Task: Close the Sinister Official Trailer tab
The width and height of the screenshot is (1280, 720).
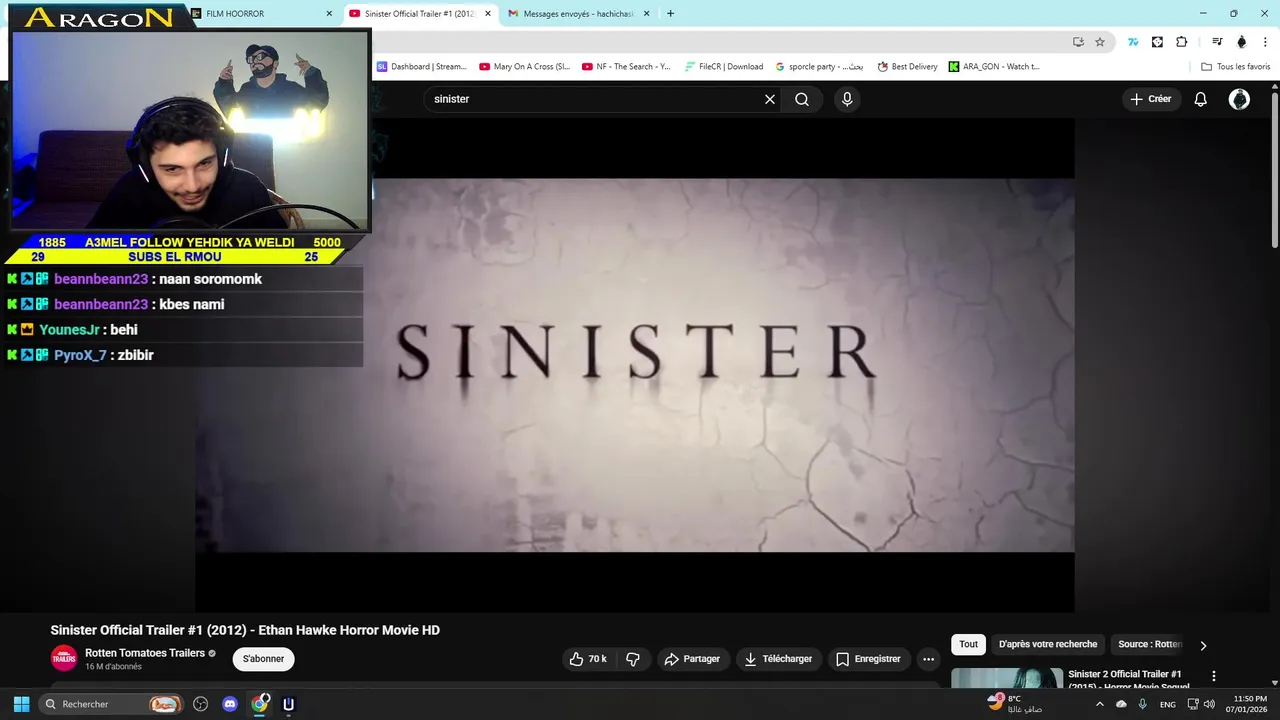Action: 488,14
